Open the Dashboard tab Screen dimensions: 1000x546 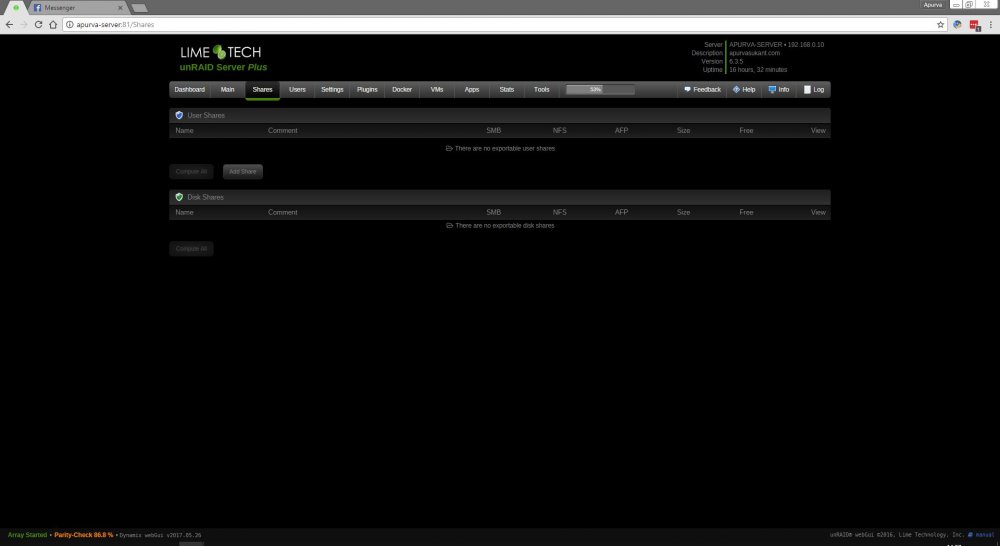click(189, 90)
